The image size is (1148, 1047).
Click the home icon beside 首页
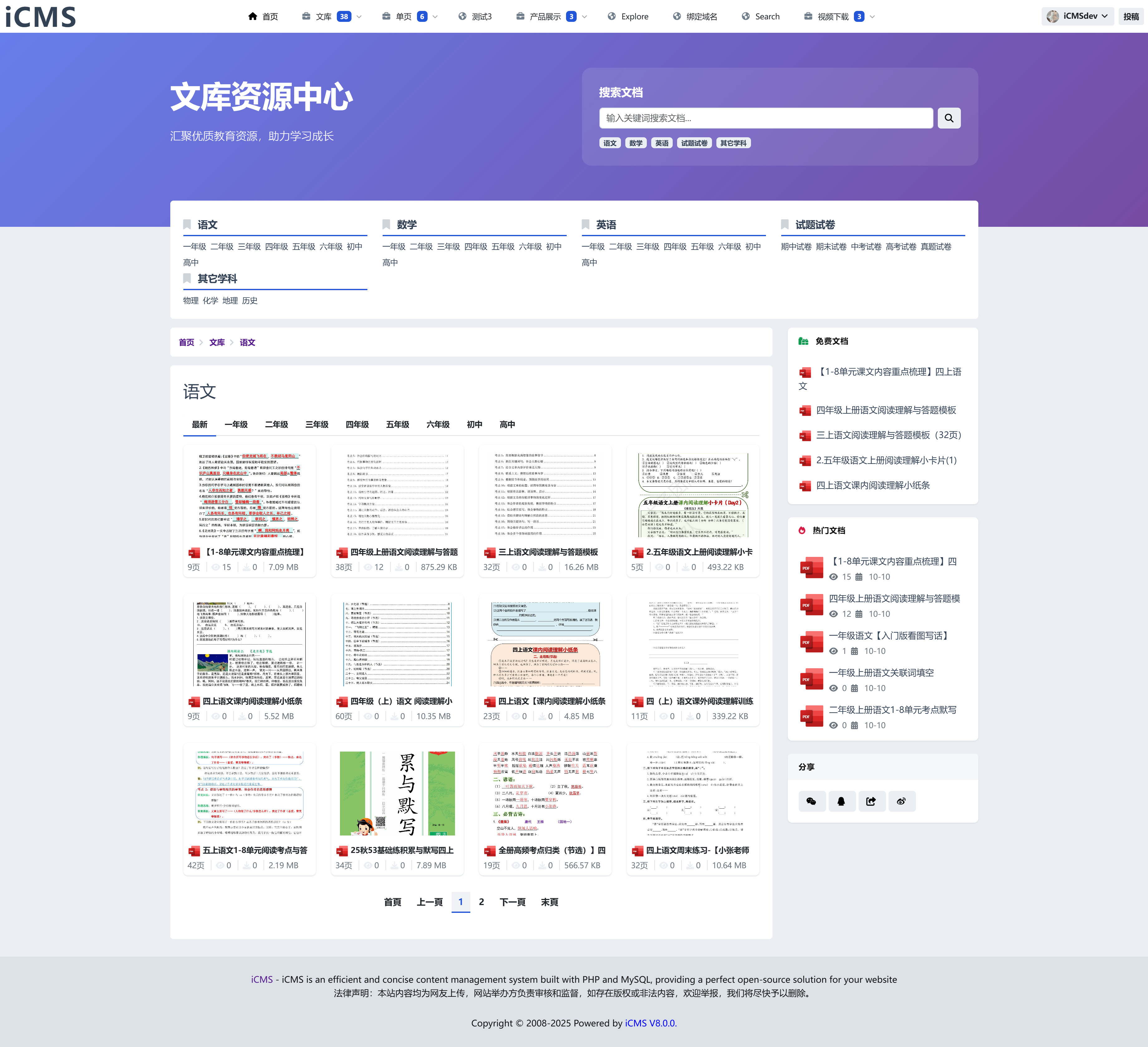tap(253, 17)
